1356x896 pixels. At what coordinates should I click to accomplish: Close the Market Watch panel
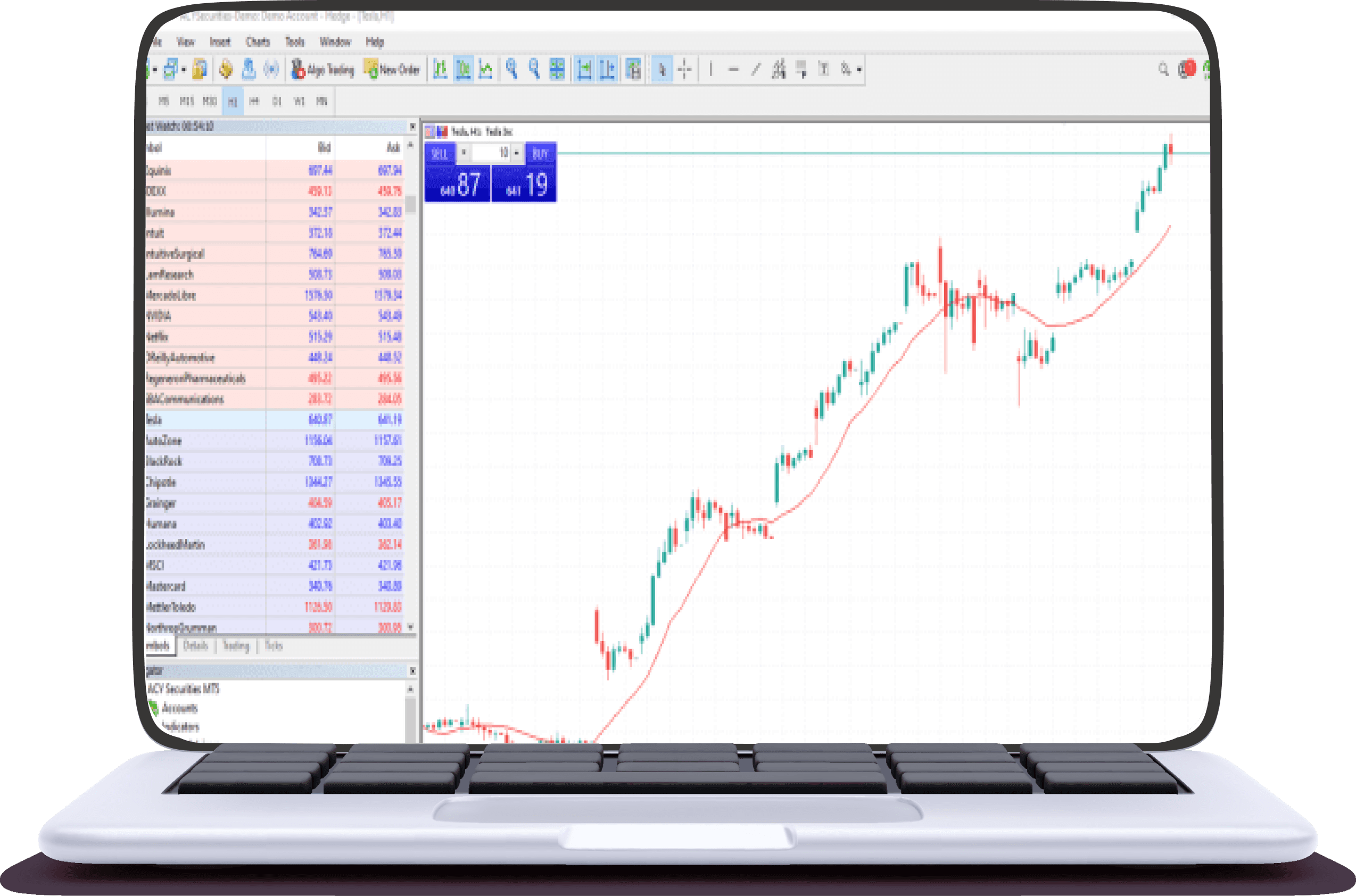(412, 126)
